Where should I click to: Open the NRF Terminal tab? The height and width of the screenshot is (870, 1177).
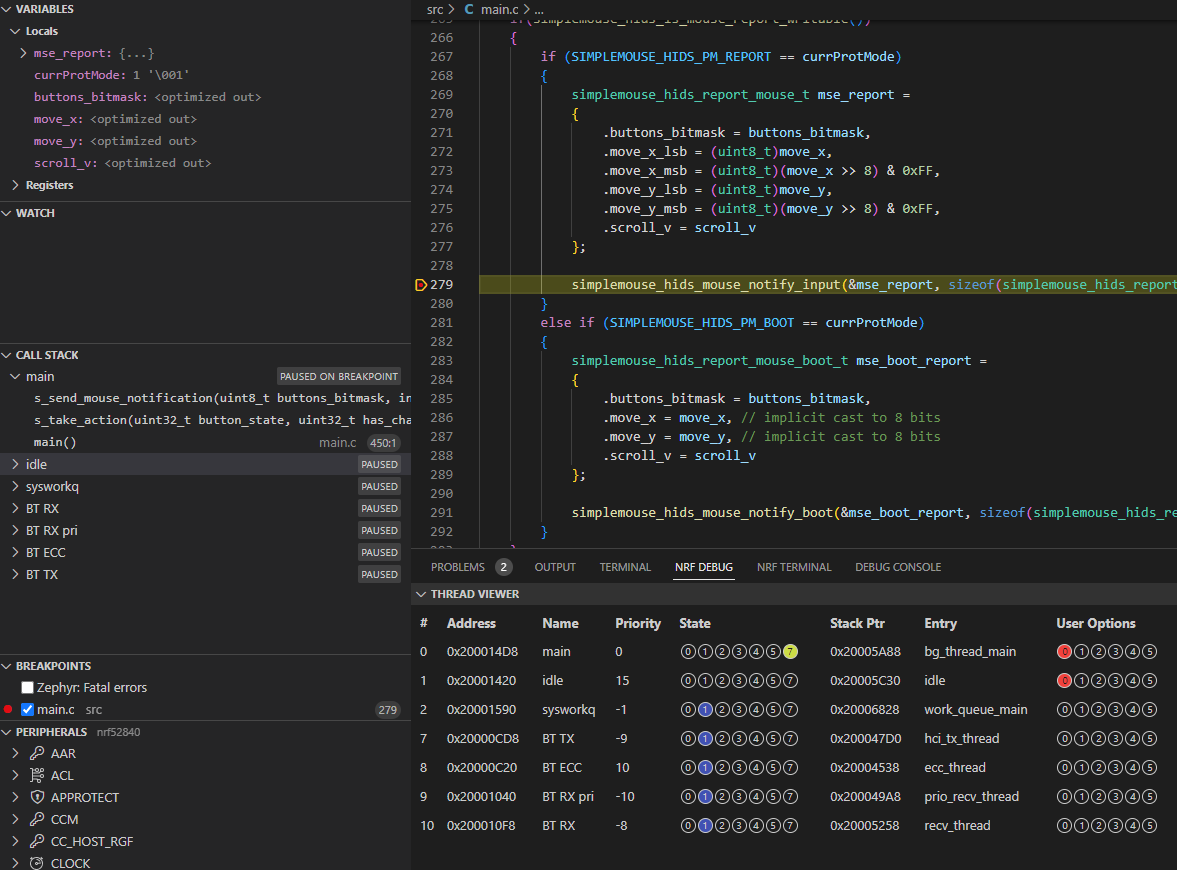pyautogui.click(x=793, y=567)
